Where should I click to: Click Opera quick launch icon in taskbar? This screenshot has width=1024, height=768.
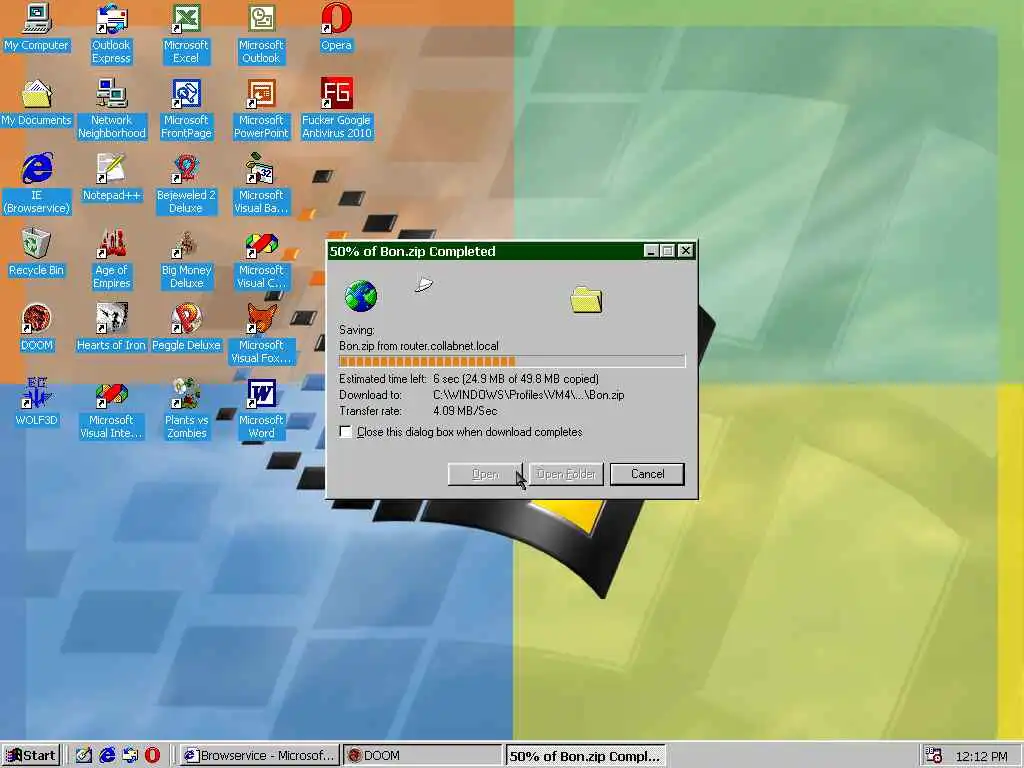point(152,756)
